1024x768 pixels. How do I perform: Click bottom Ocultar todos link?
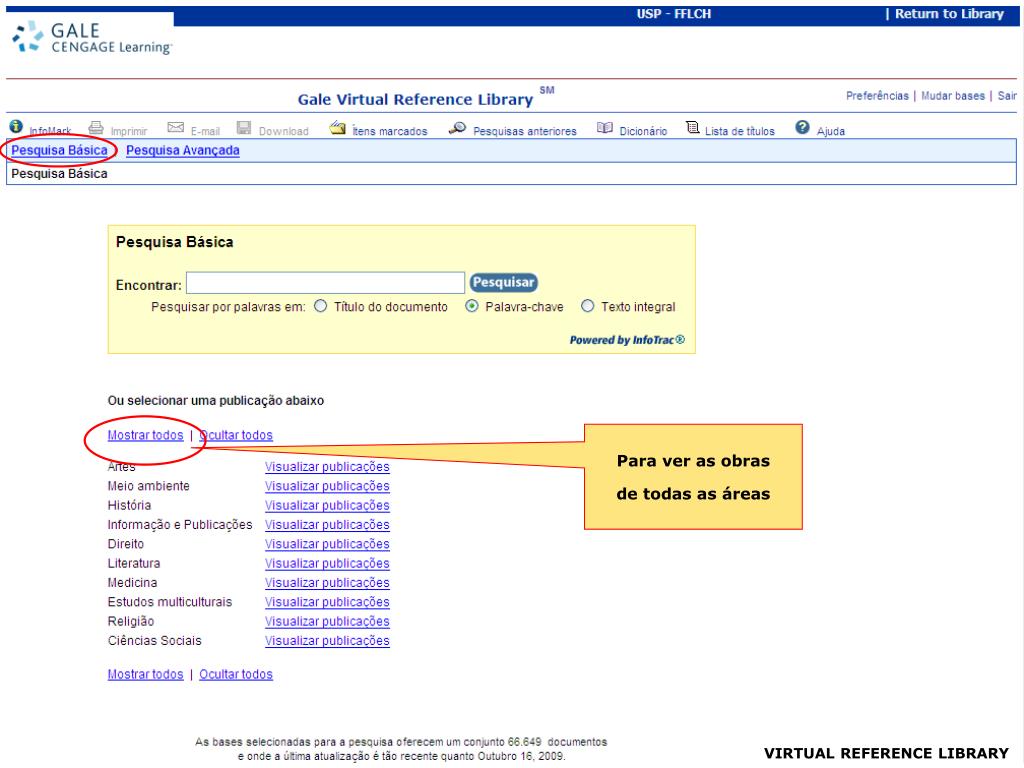(236, 674)
